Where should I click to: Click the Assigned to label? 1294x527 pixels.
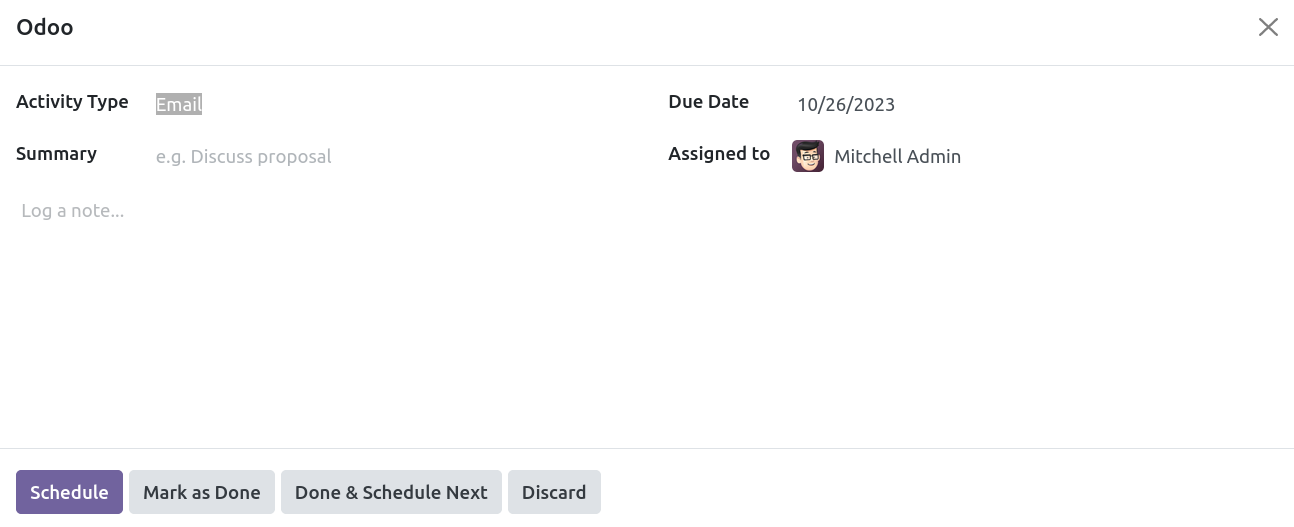pyautogui.click(x=719, y=154)
